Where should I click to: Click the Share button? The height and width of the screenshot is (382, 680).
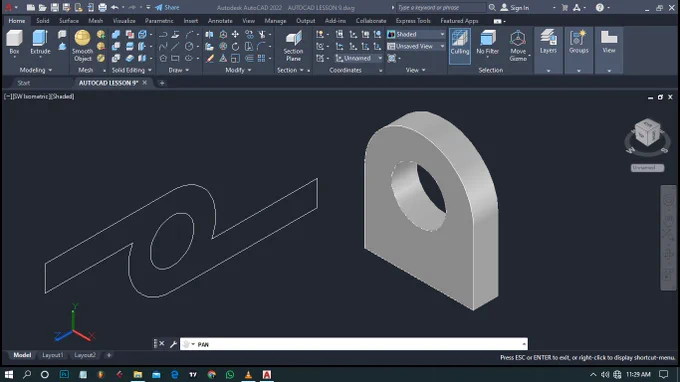[167, 7]
